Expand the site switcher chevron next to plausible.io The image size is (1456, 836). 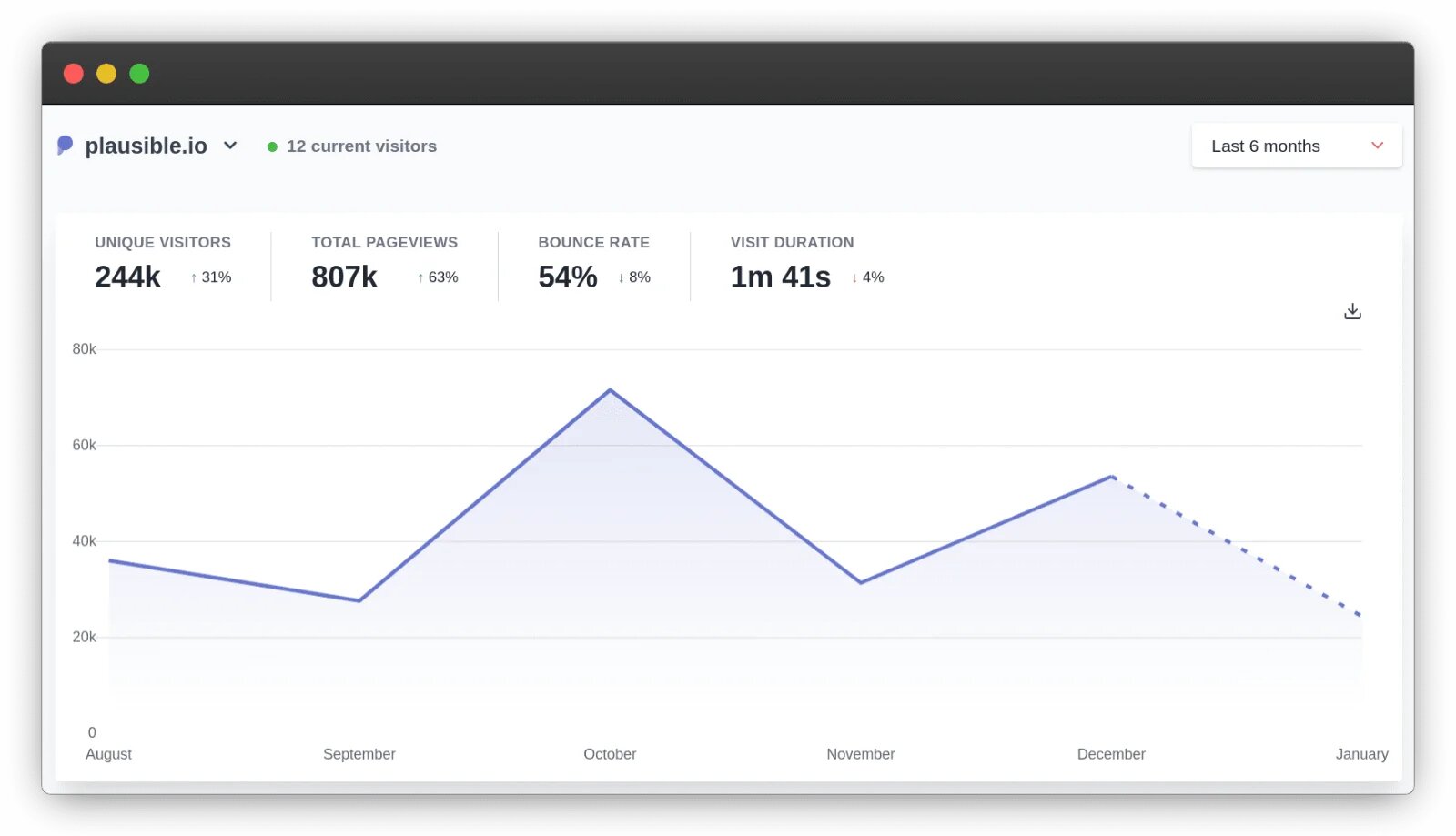click(x=230, y=146)
